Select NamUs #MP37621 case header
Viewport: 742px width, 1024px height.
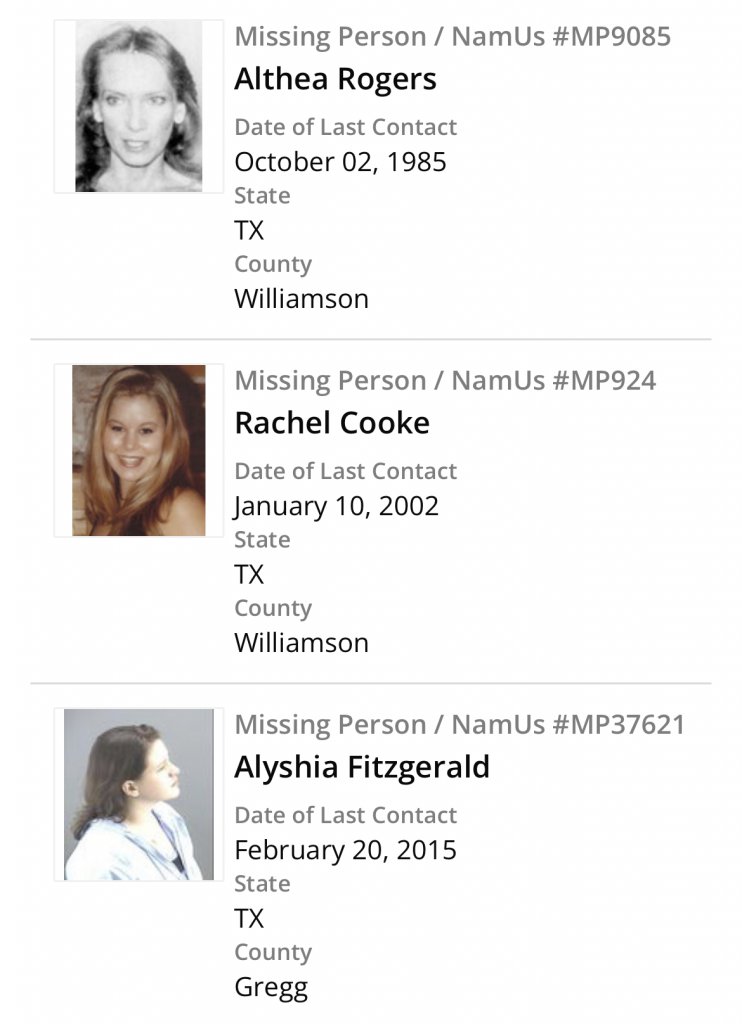pyautogui.click(x=460, y=725)
